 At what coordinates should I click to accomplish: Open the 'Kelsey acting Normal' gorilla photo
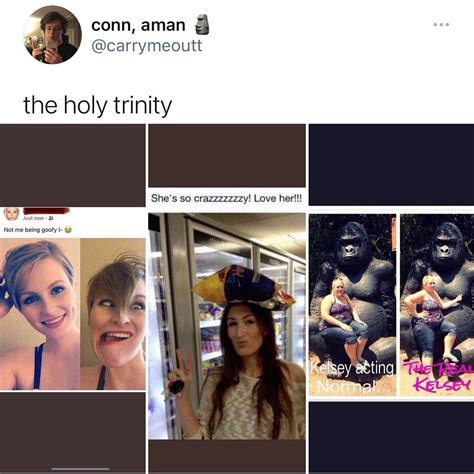[x=353, y=305]
